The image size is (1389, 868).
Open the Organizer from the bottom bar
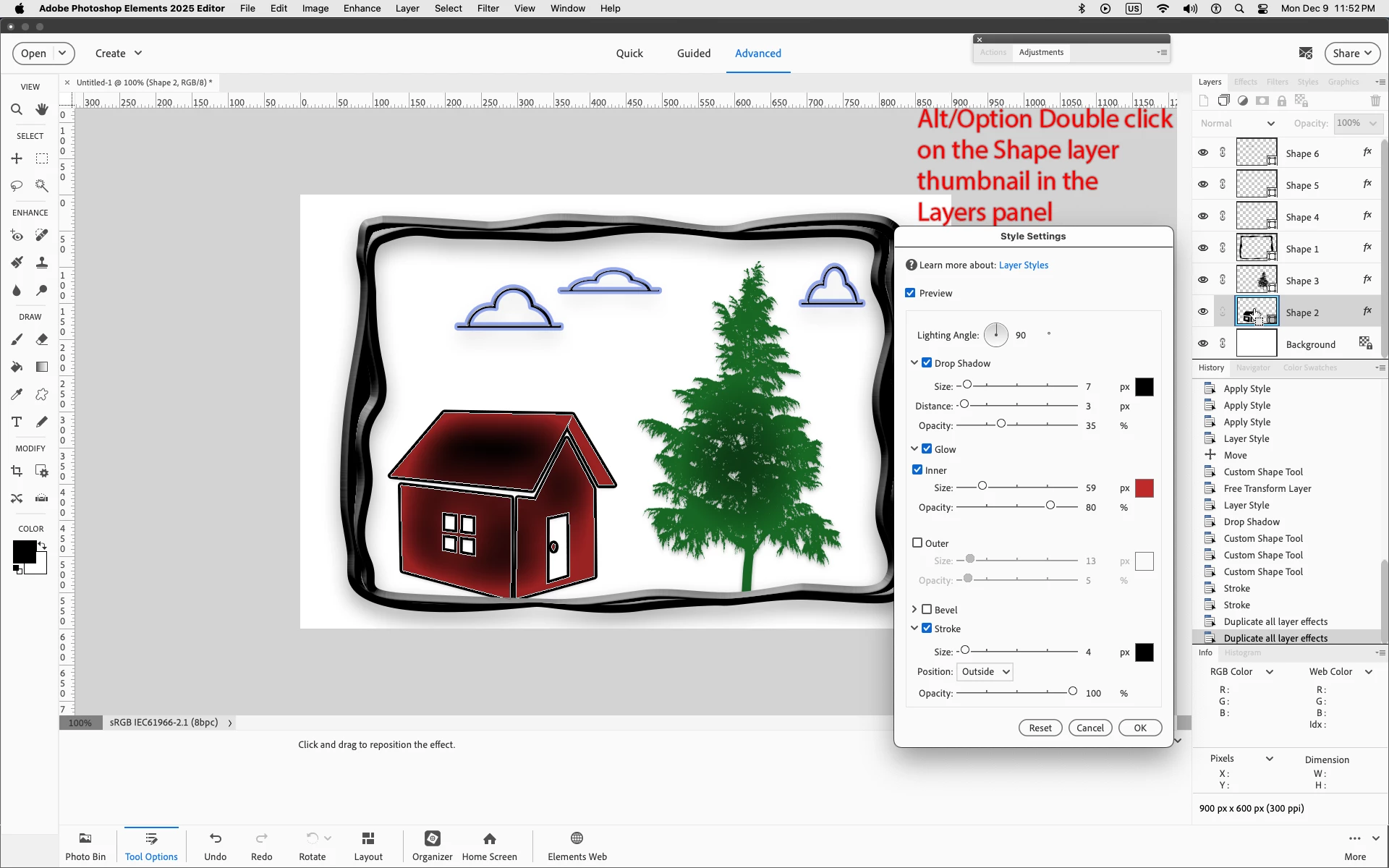coord(432,845)
